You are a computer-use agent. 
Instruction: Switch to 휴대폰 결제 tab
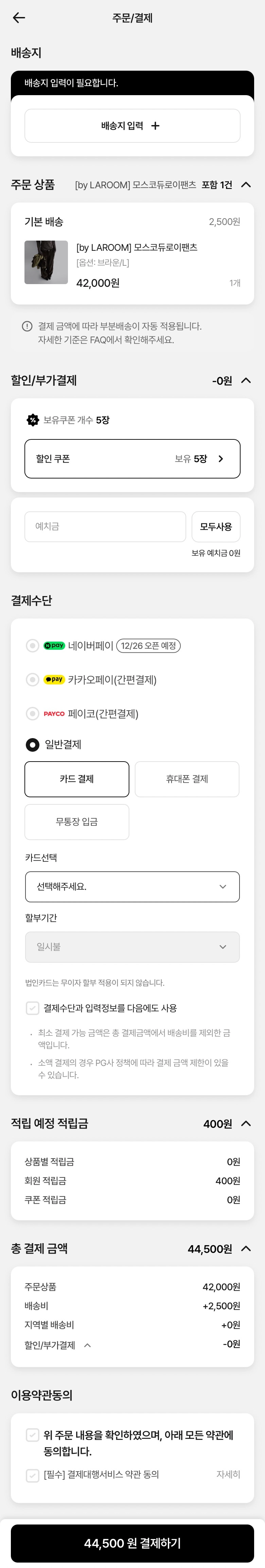pyautogui.click(x=187, y=779)
